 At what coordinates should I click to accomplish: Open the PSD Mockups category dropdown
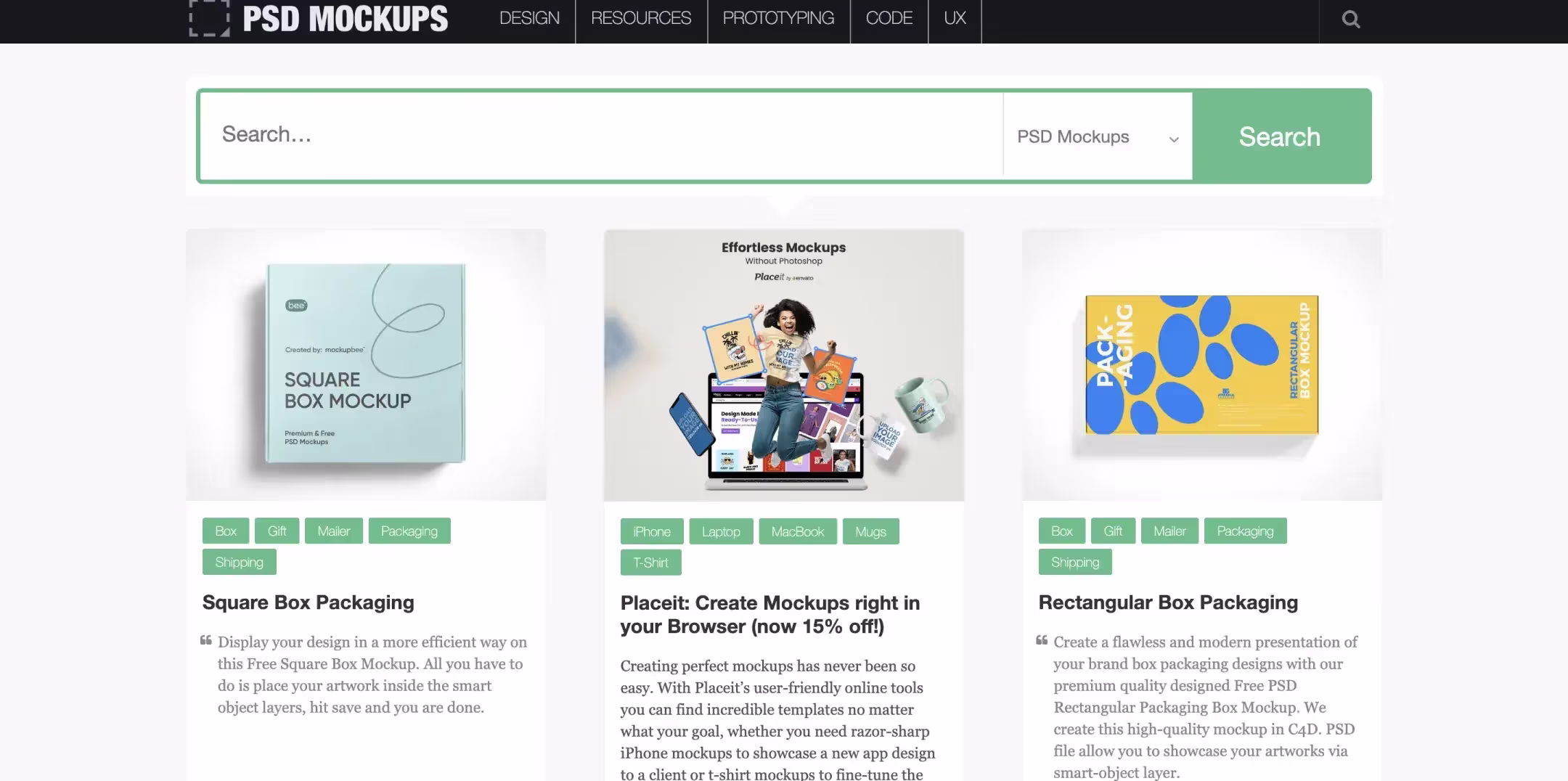[1098, 136]
